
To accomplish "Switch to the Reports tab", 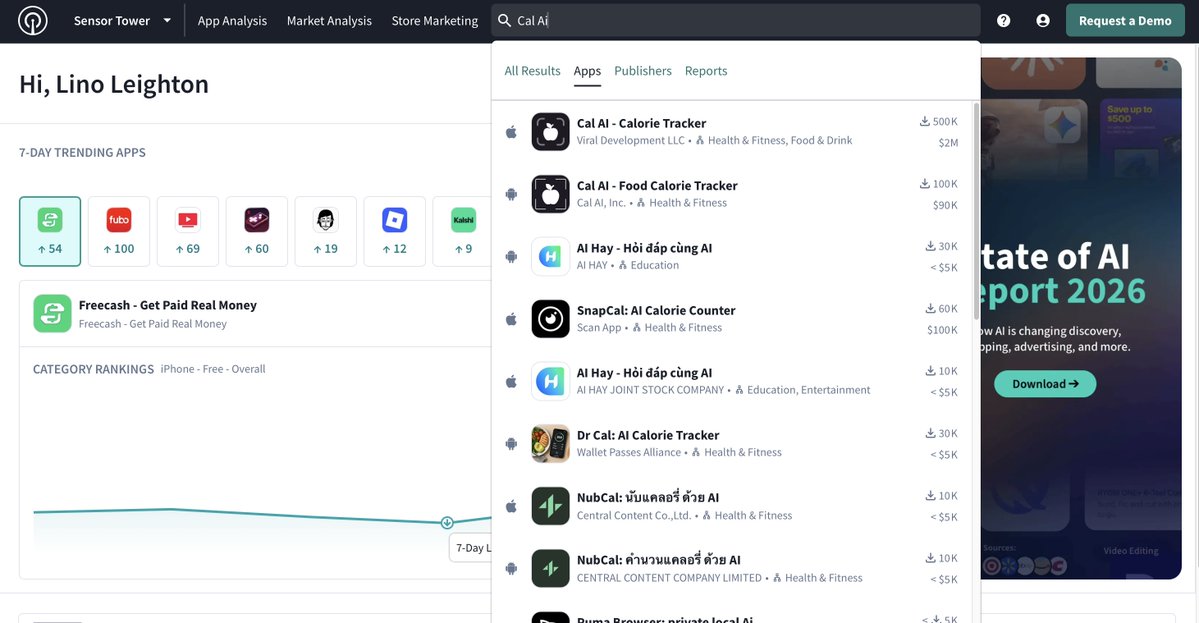I will point(706,71).
